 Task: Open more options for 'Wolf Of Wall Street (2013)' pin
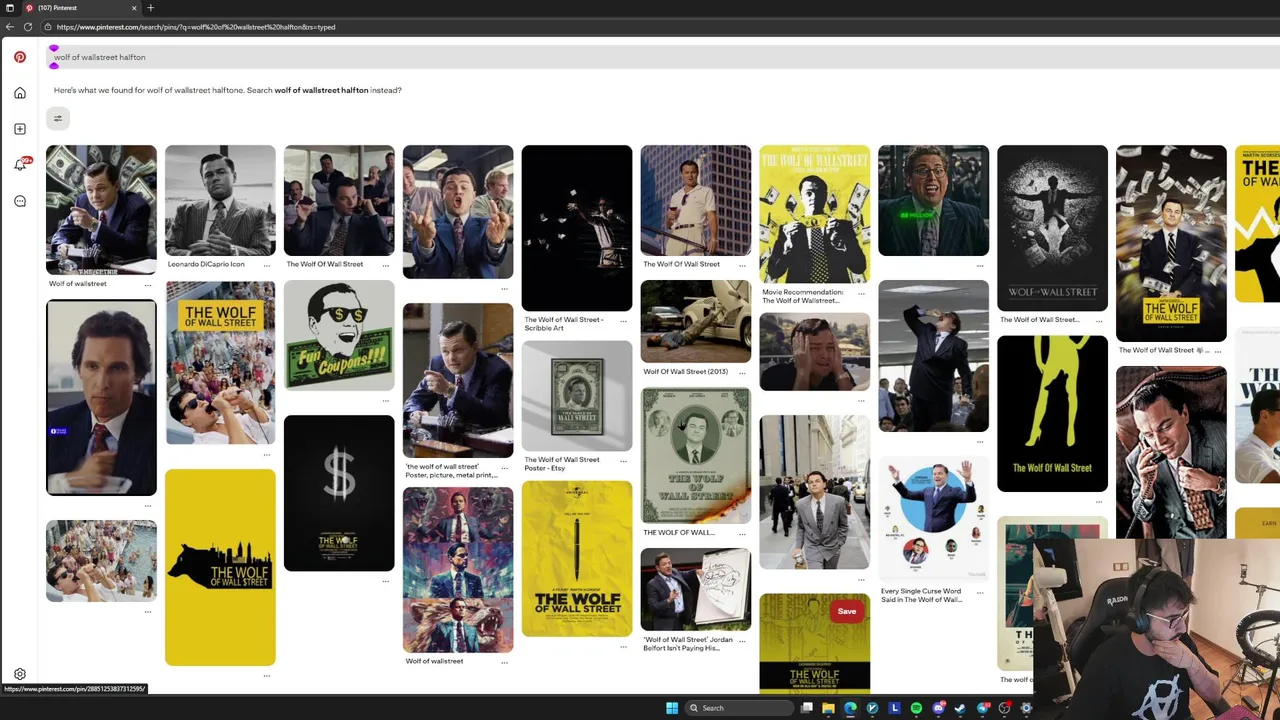(x=743, y=372)
